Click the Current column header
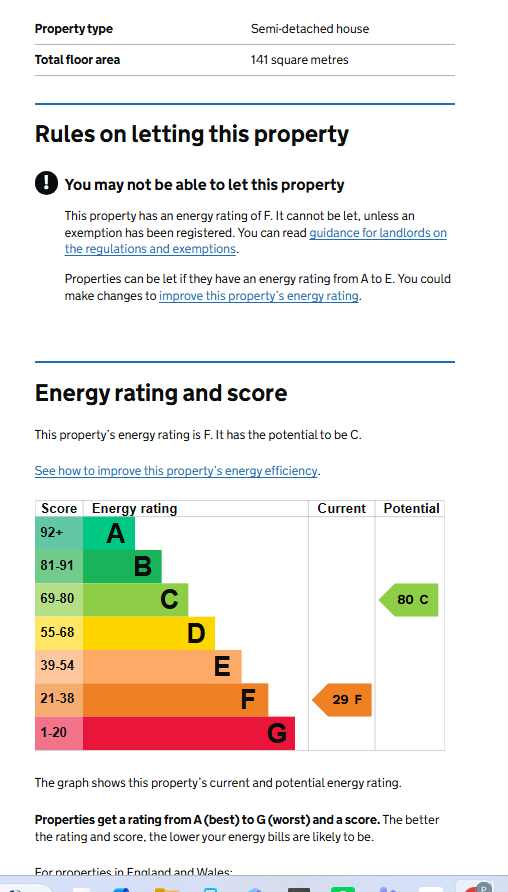This screenshot has height=892, width=508. 341,509
